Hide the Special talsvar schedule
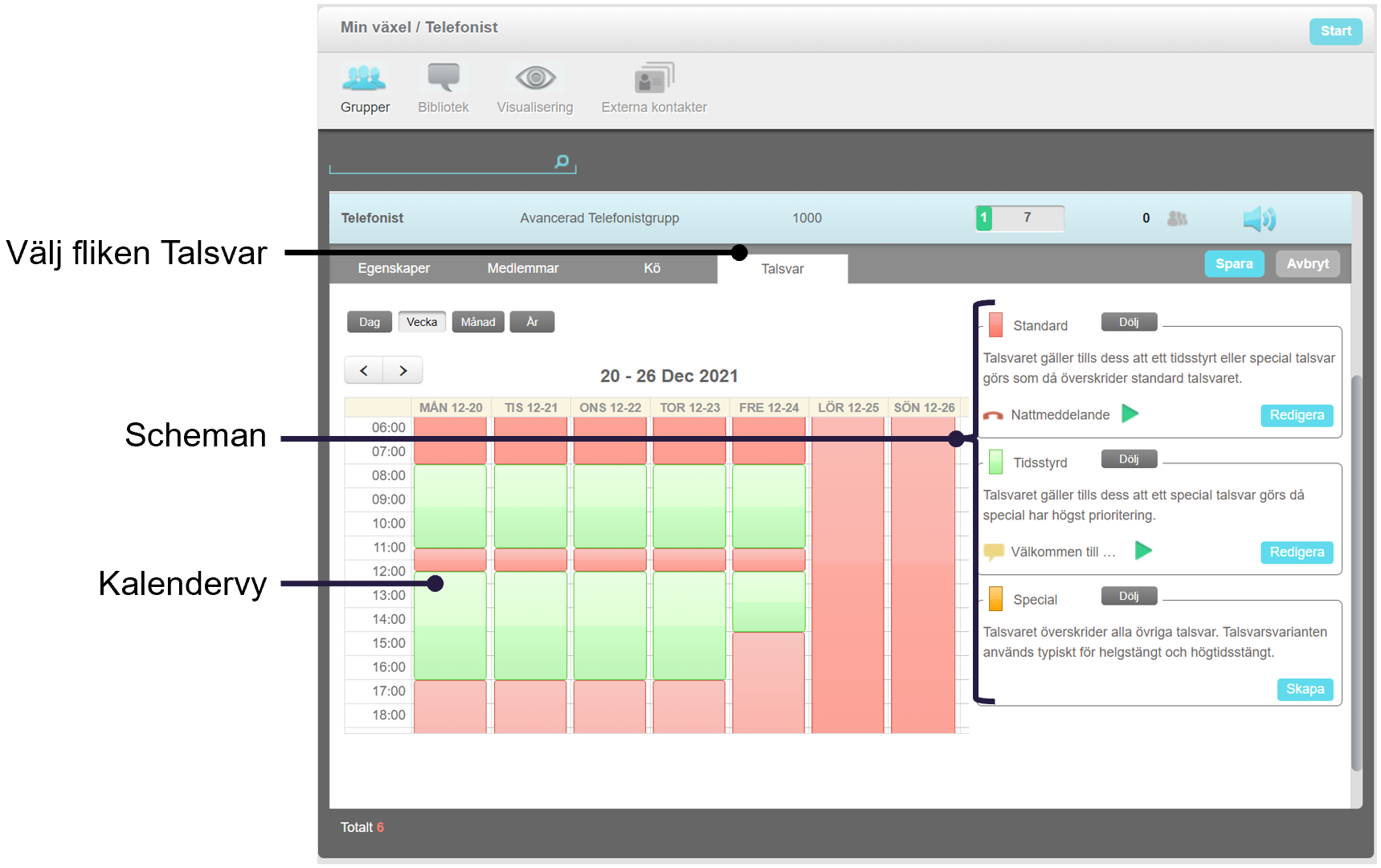The image size is (1381, 868). (x=1129, y=596)
